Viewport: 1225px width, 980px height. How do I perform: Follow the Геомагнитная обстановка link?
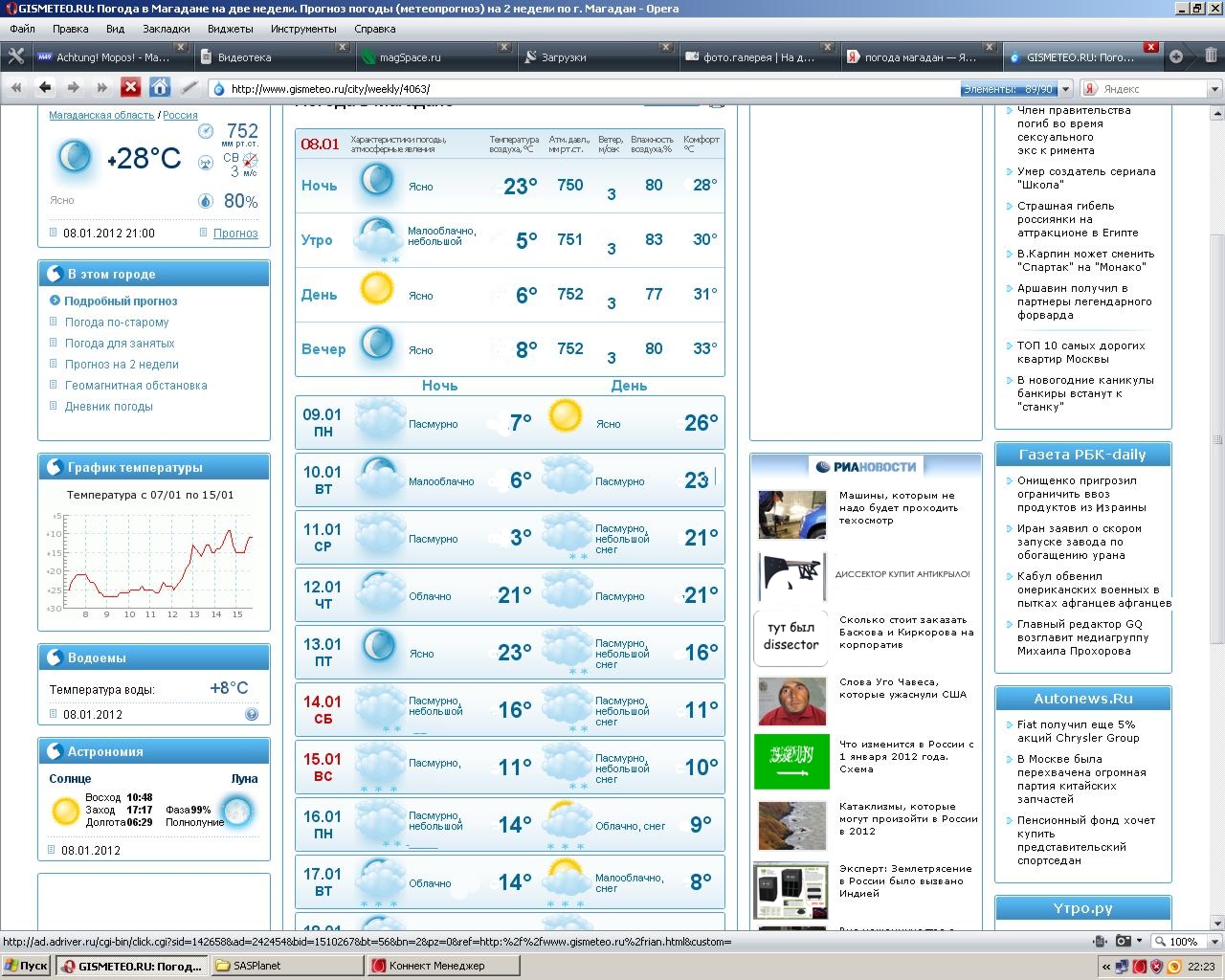point(136,386)
